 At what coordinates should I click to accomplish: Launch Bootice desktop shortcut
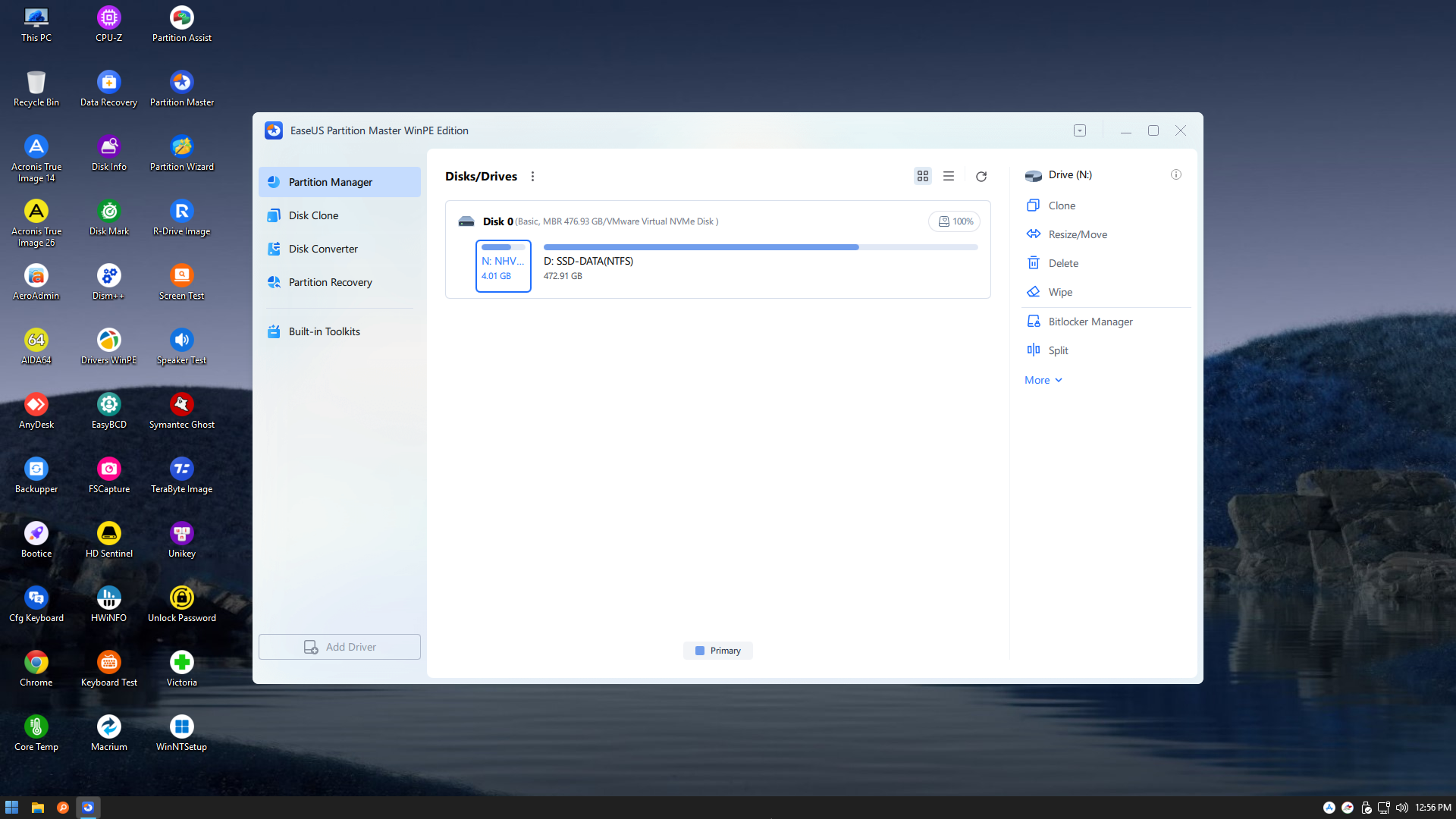pyautogui.click(x=36, y=540)
